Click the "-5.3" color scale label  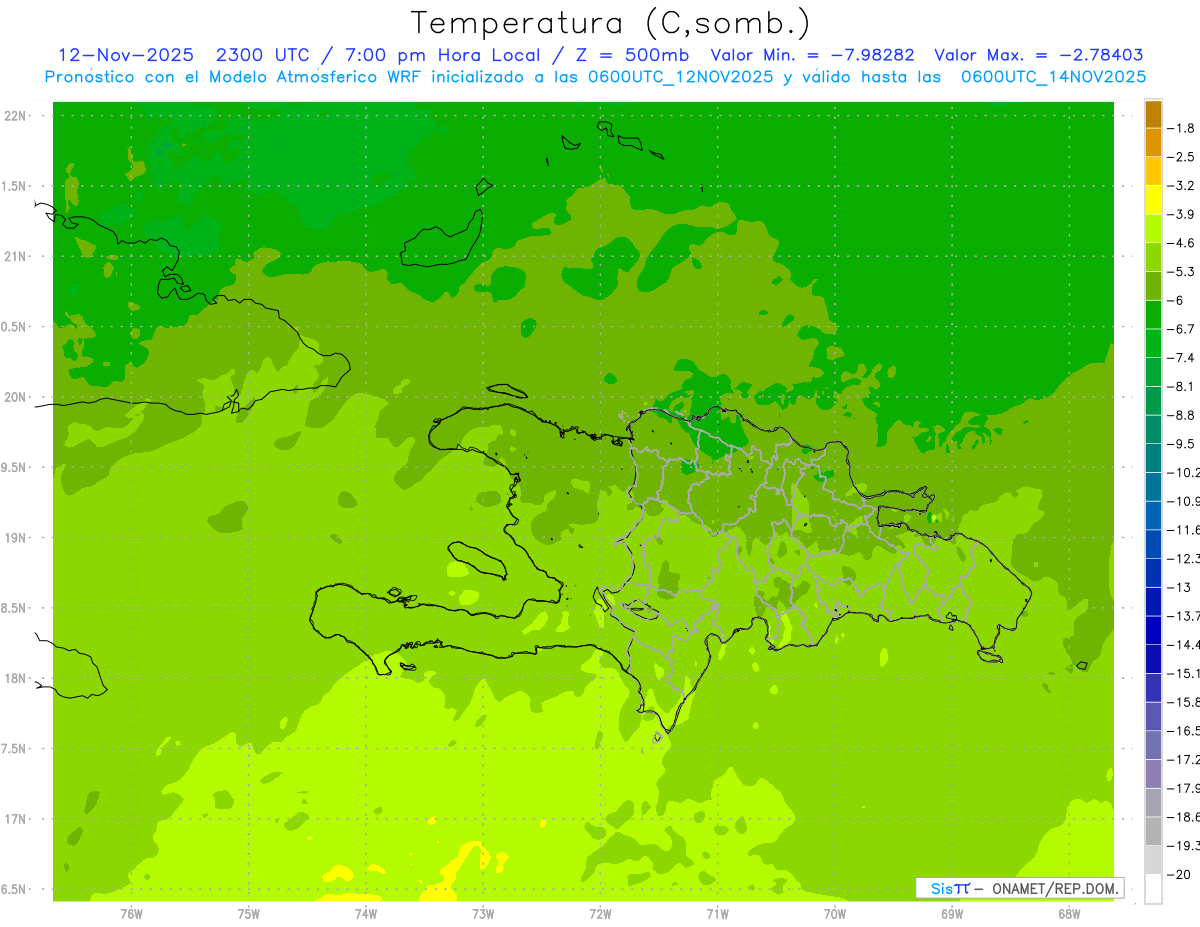(1181, 271)
